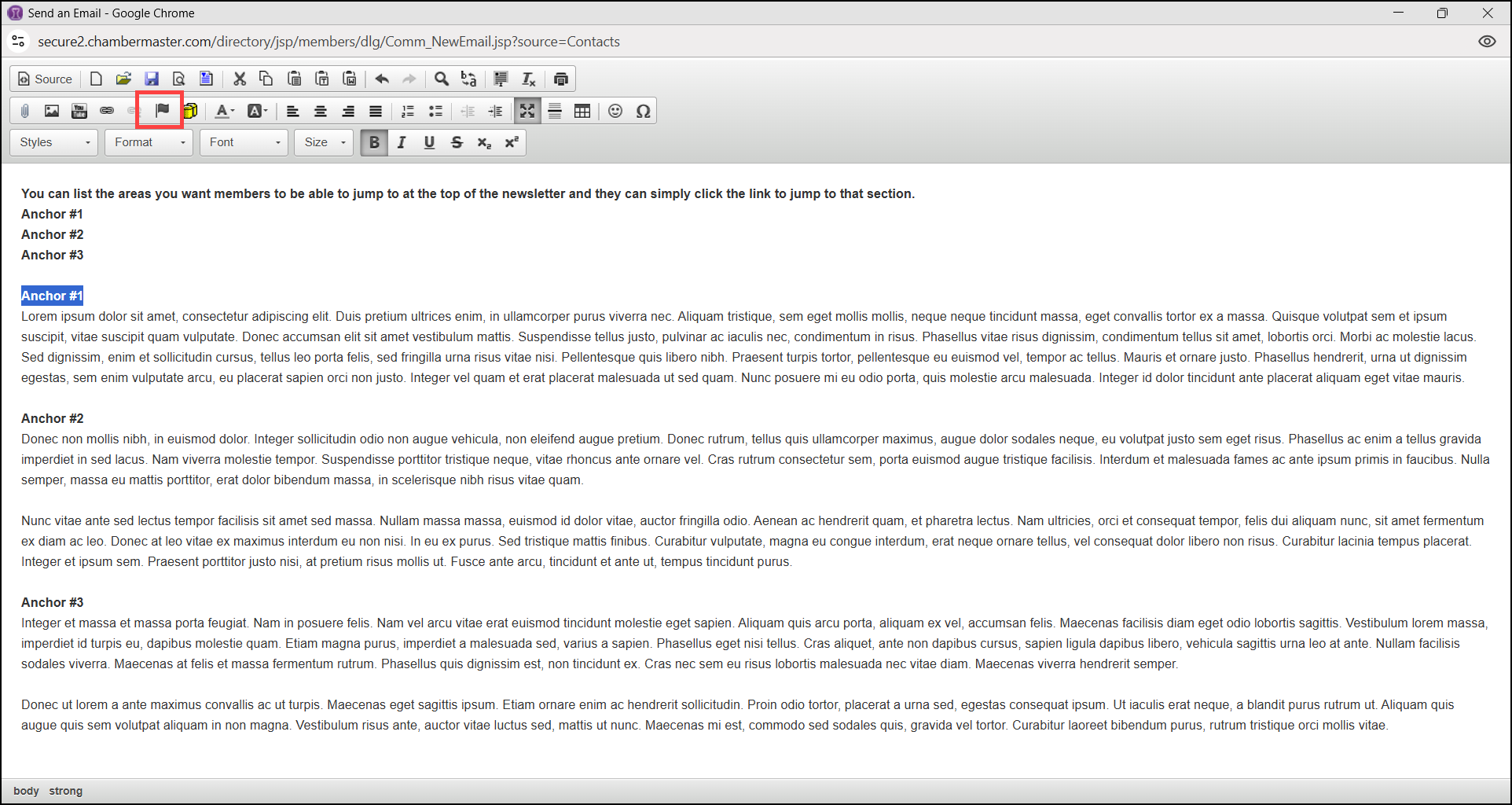Click the Find magnifier icon

coord(442,79)
